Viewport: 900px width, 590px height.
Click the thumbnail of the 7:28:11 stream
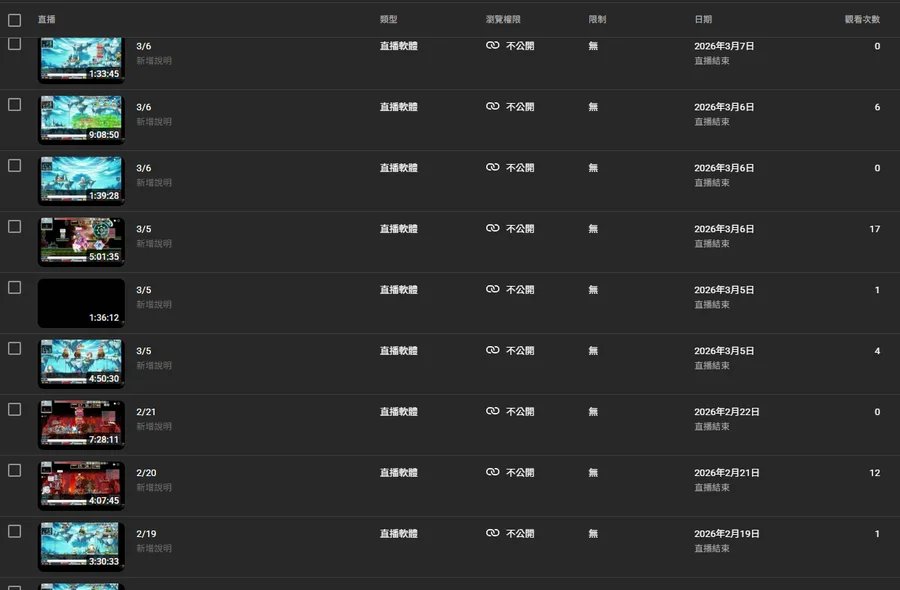[x=81, y=424]
